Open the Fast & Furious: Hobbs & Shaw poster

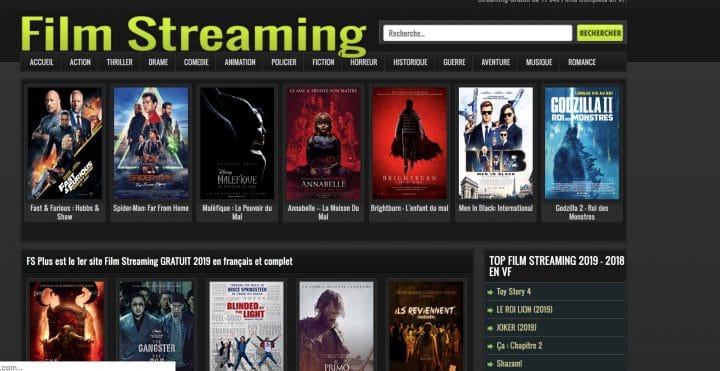[65, 143]
